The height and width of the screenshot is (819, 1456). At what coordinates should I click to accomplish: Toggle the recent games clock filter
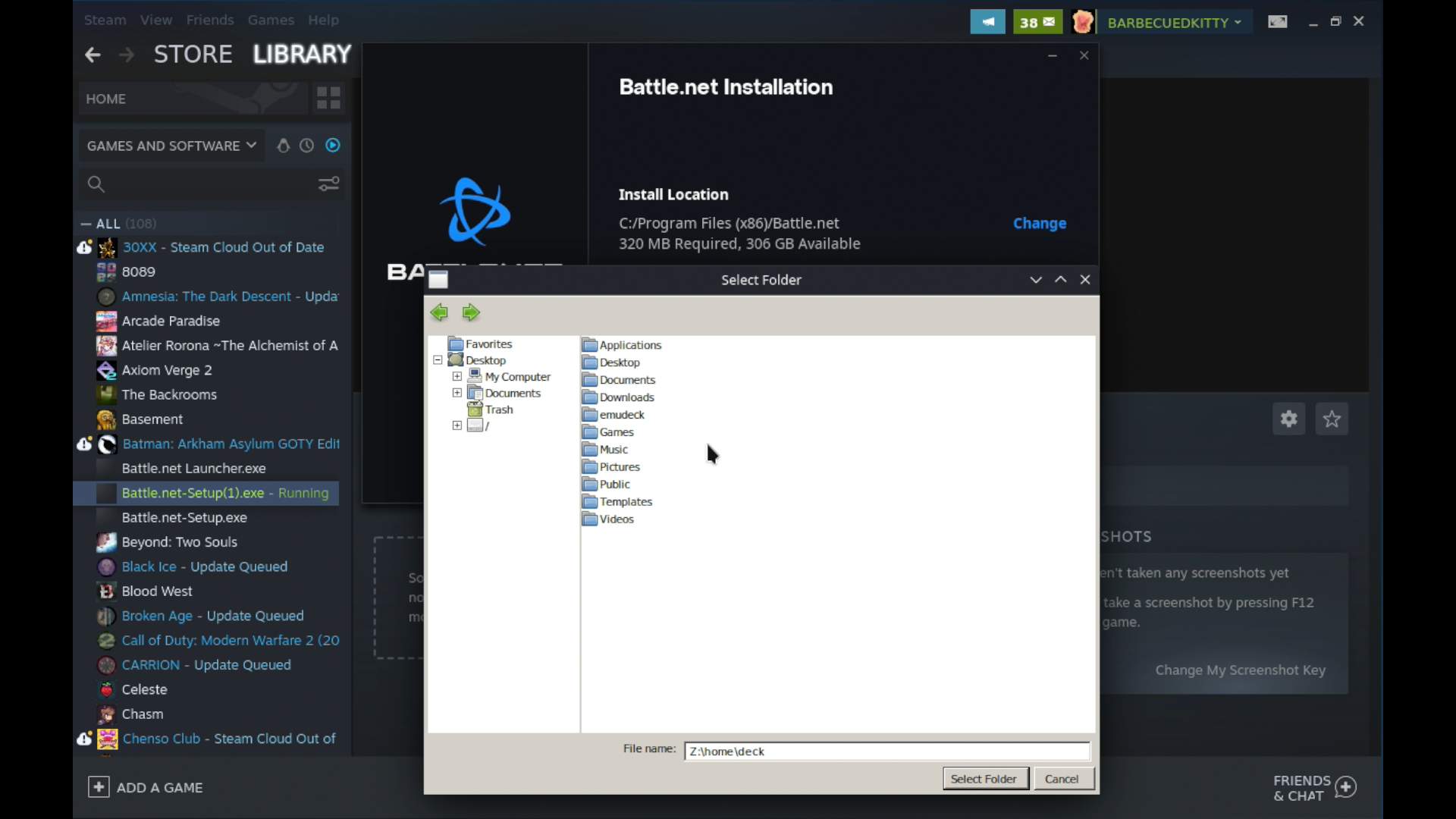306,145
